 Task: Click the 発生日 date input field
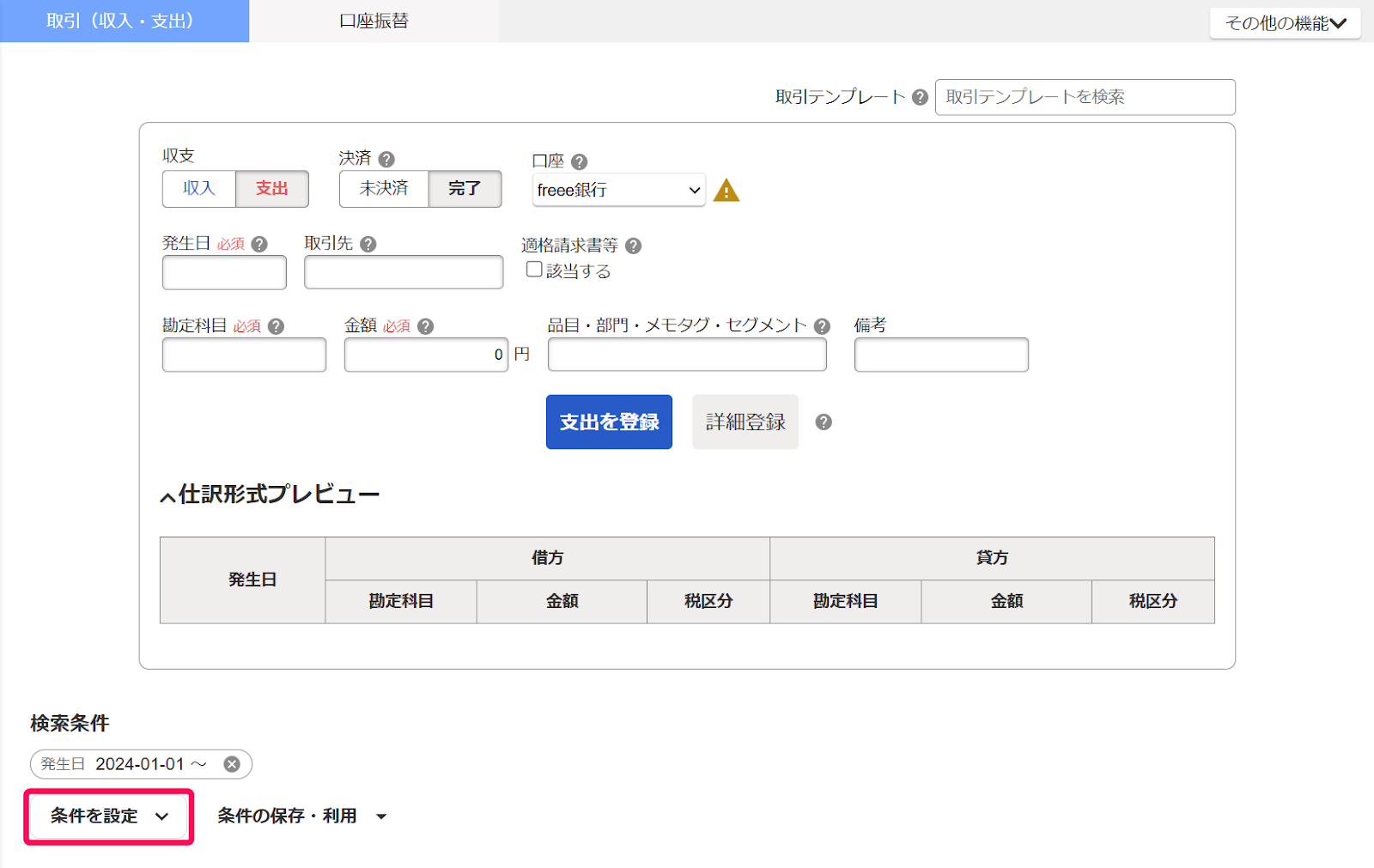[x=224, y=272]
